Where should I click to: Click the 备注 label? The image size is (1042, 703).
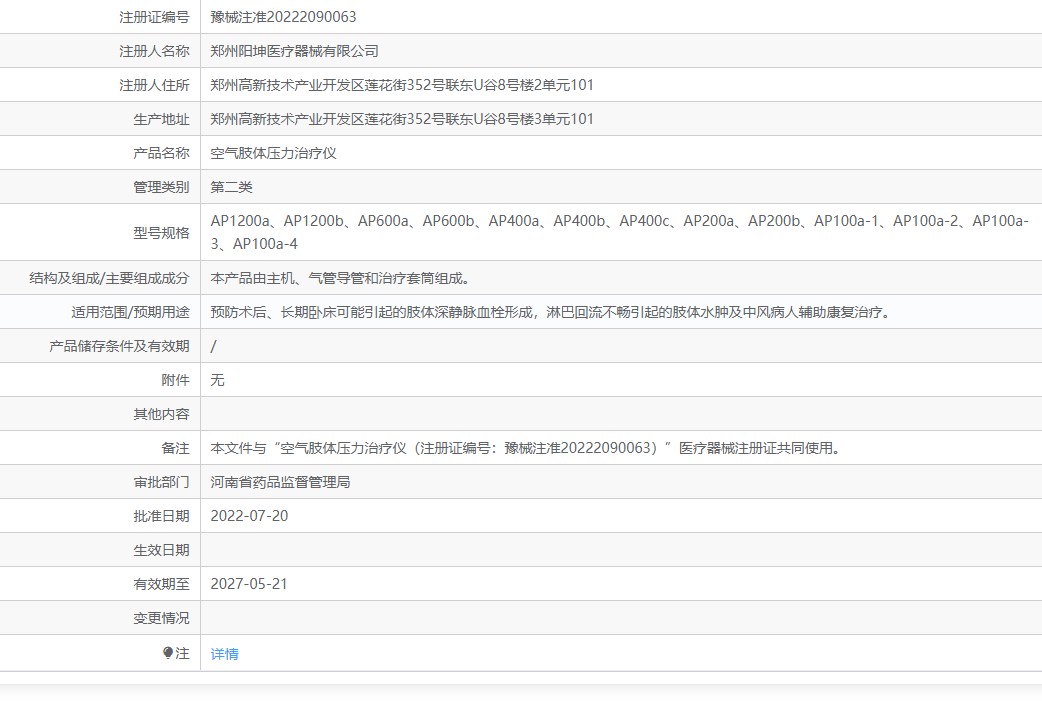175,449
